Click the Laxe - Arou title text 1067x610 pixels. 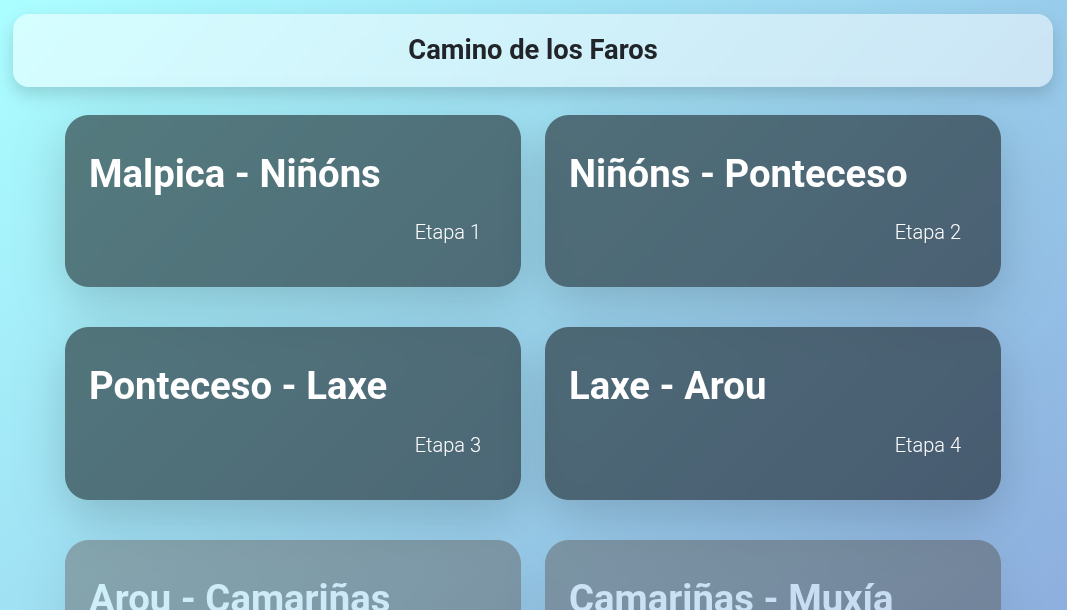(668, 386)
